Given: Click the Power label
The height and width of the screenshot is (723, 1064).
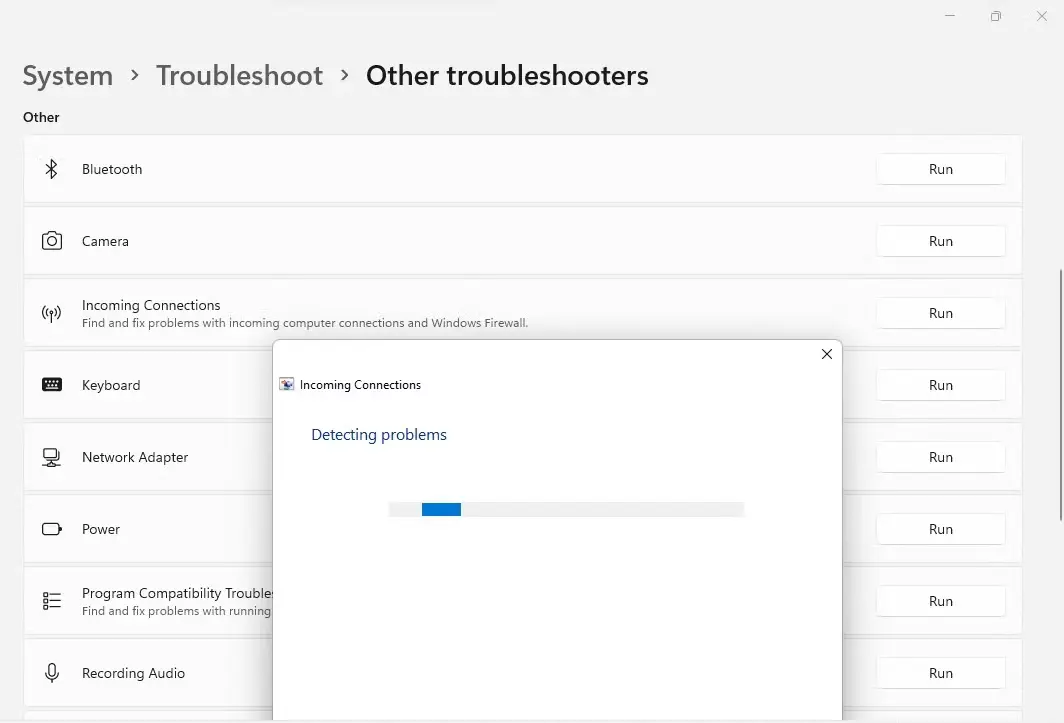Looking at the screenshot, I should coord(101,529).
